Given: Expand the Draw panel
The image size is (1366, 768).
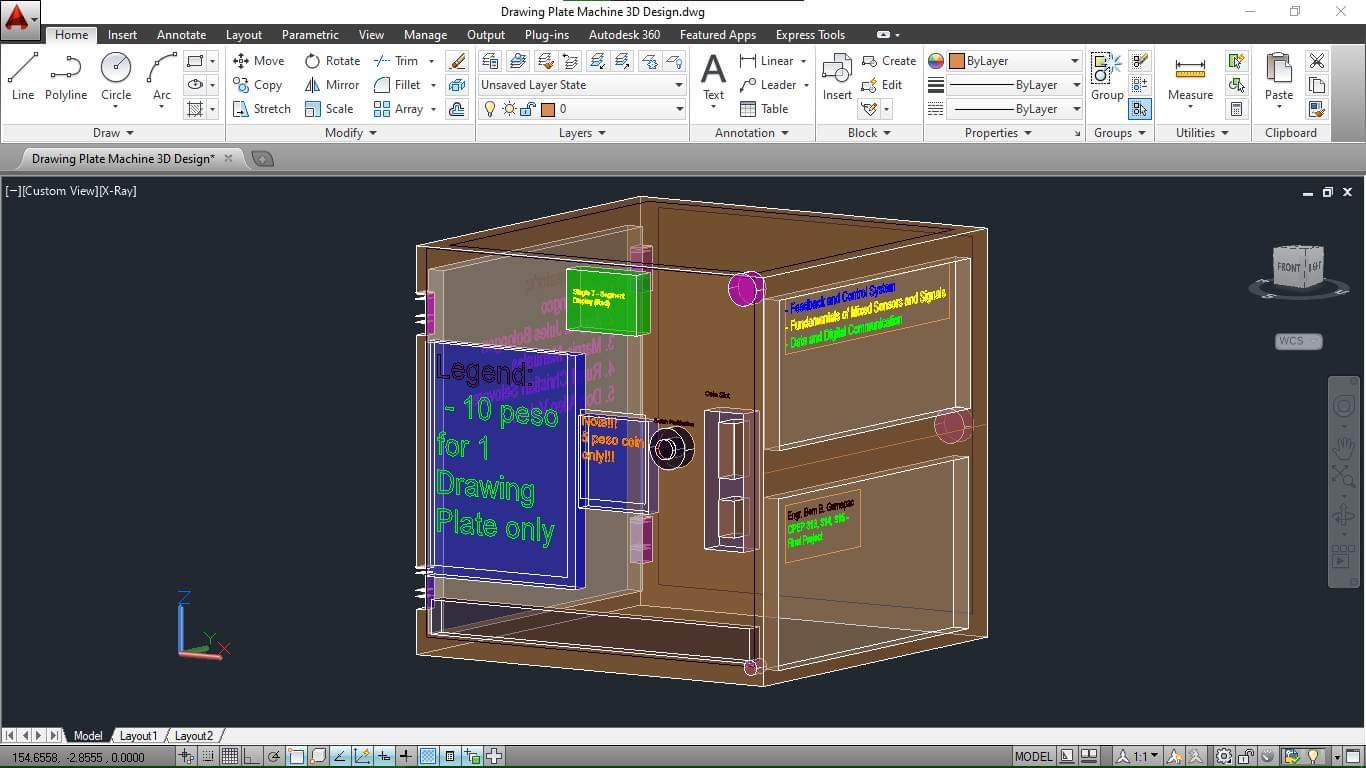Looking at the screenshot, I should (x=113, y=133).
